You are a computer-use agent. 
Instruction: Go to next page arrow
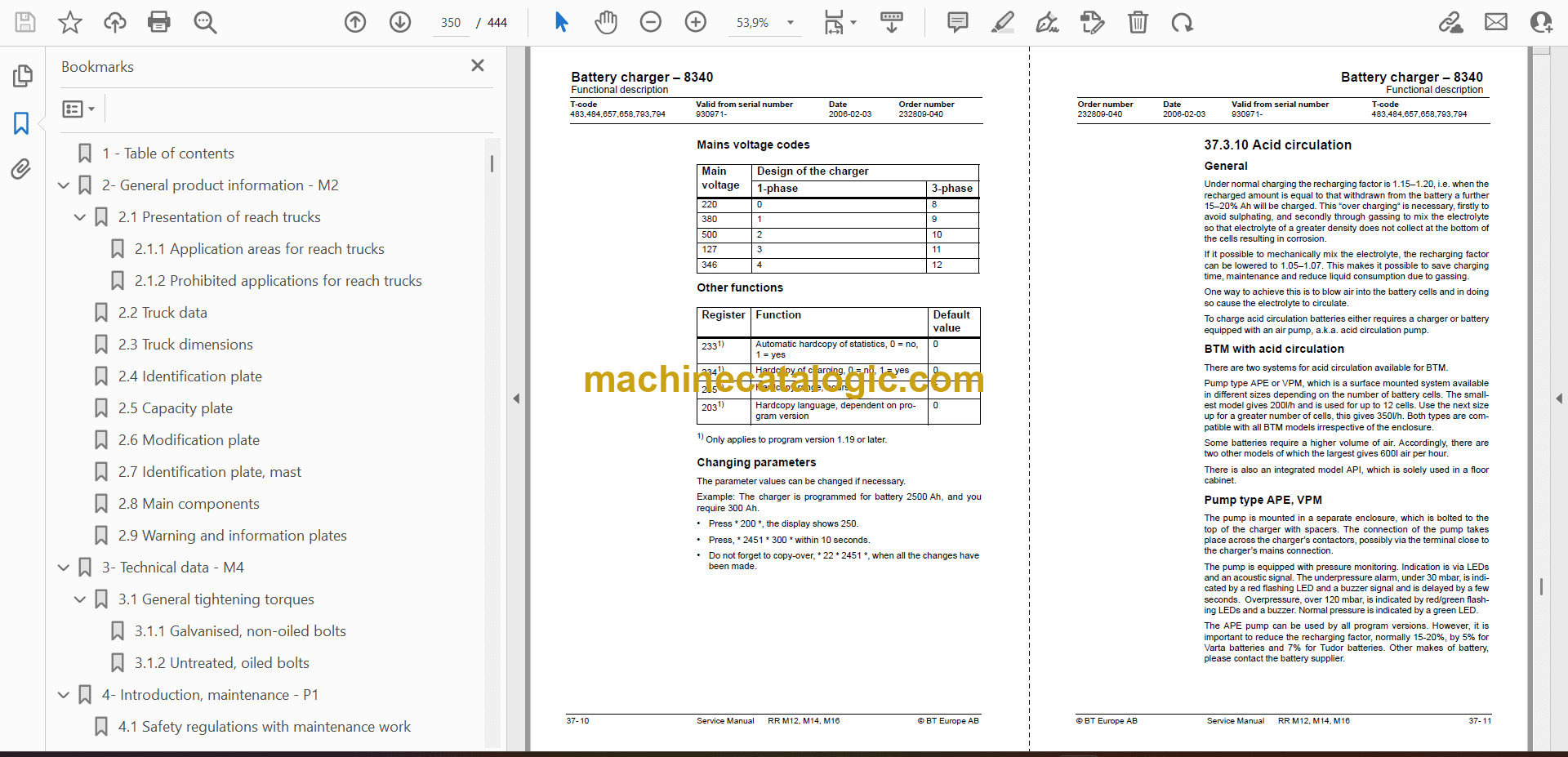400,22
